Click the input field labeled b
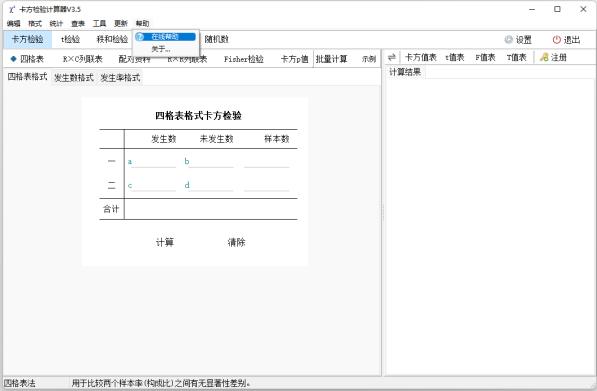597x391 pixels. (x=211, y=162)
